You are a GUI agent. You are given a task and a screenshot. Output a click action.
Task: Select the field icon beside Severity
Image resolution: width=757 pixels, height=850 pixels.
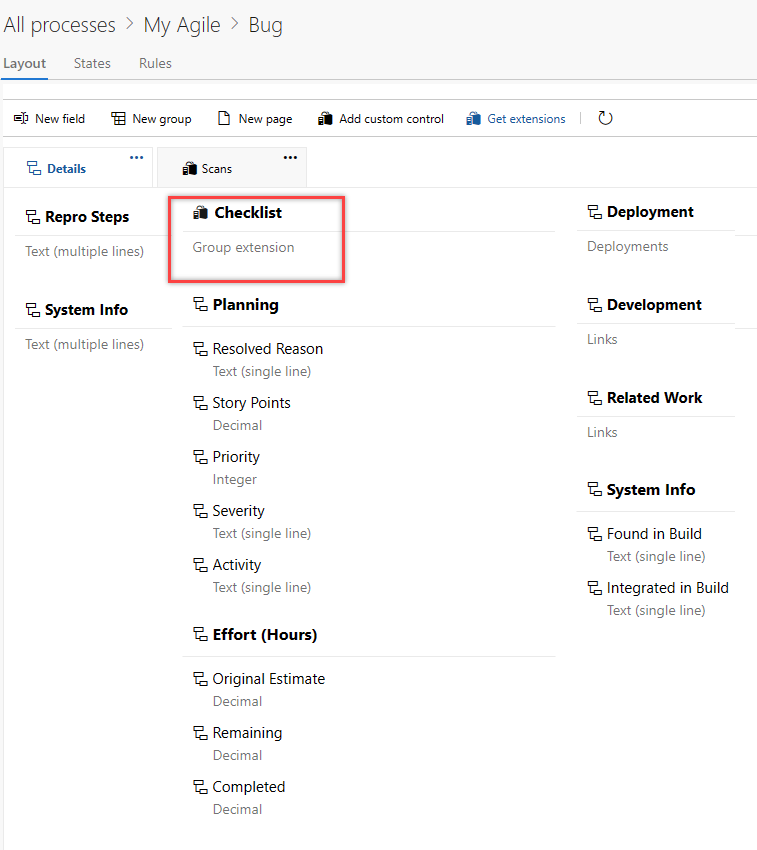(200, 510)
